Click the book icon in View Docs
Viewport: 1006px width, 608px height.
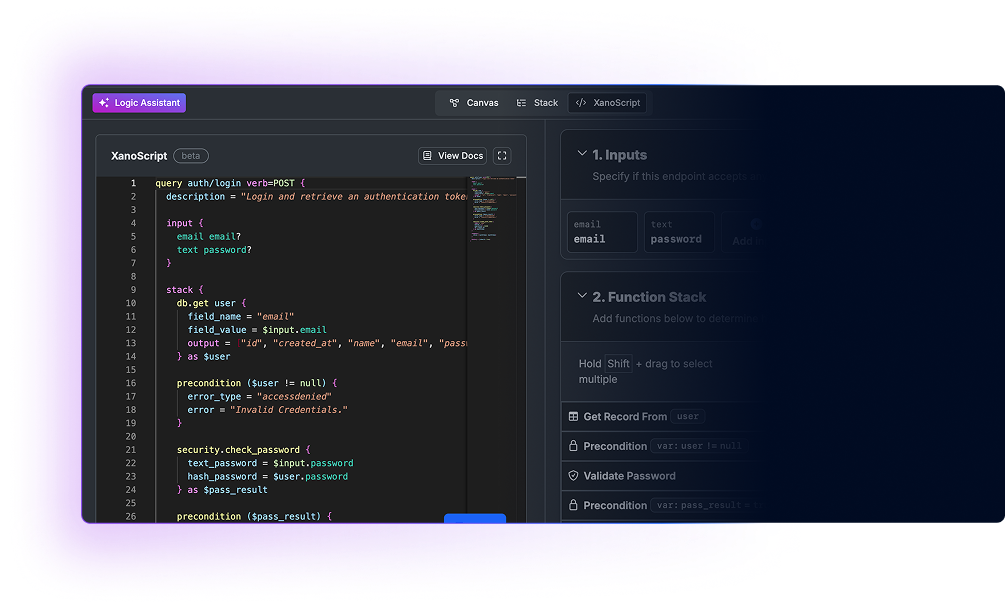[428, 156]
